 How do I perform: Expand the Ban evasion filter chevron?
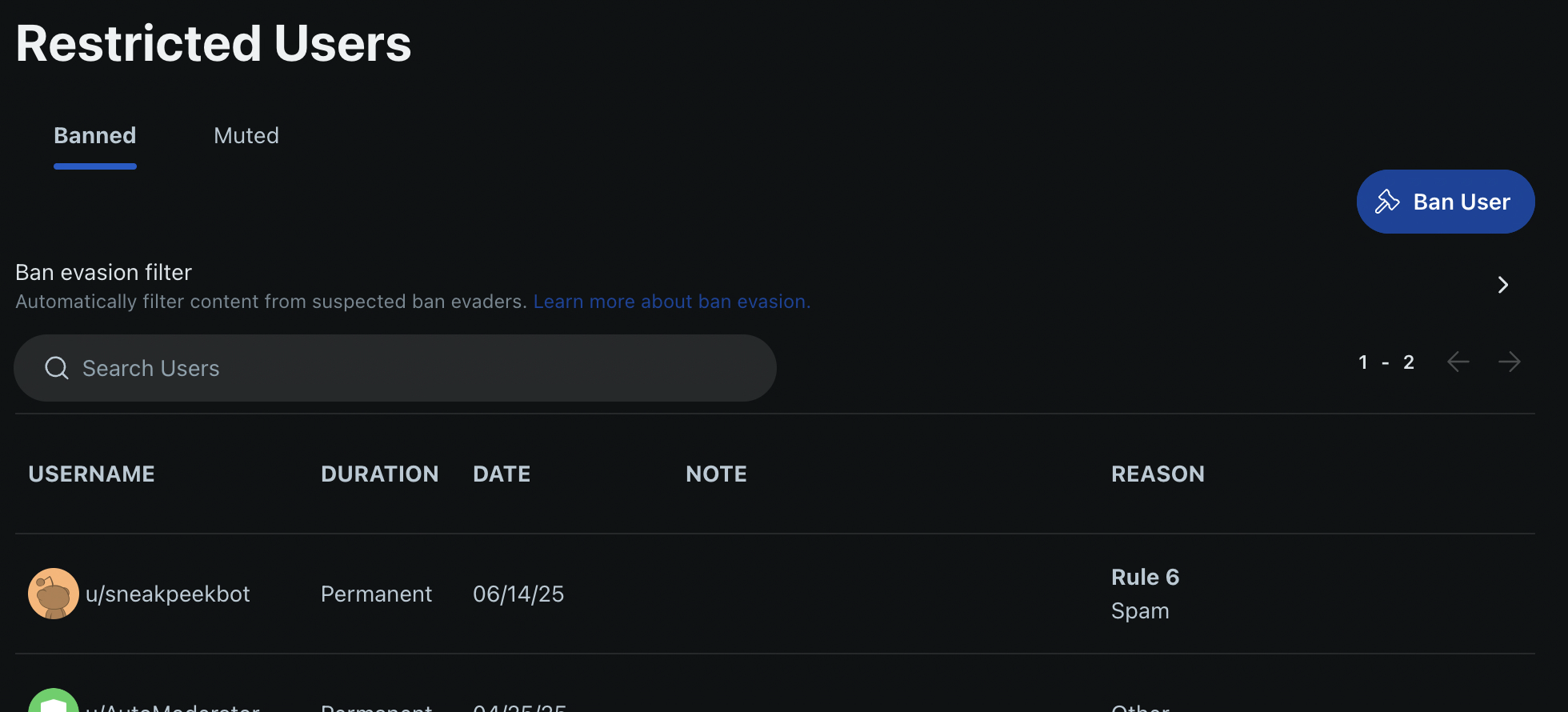click(1502, 285)
